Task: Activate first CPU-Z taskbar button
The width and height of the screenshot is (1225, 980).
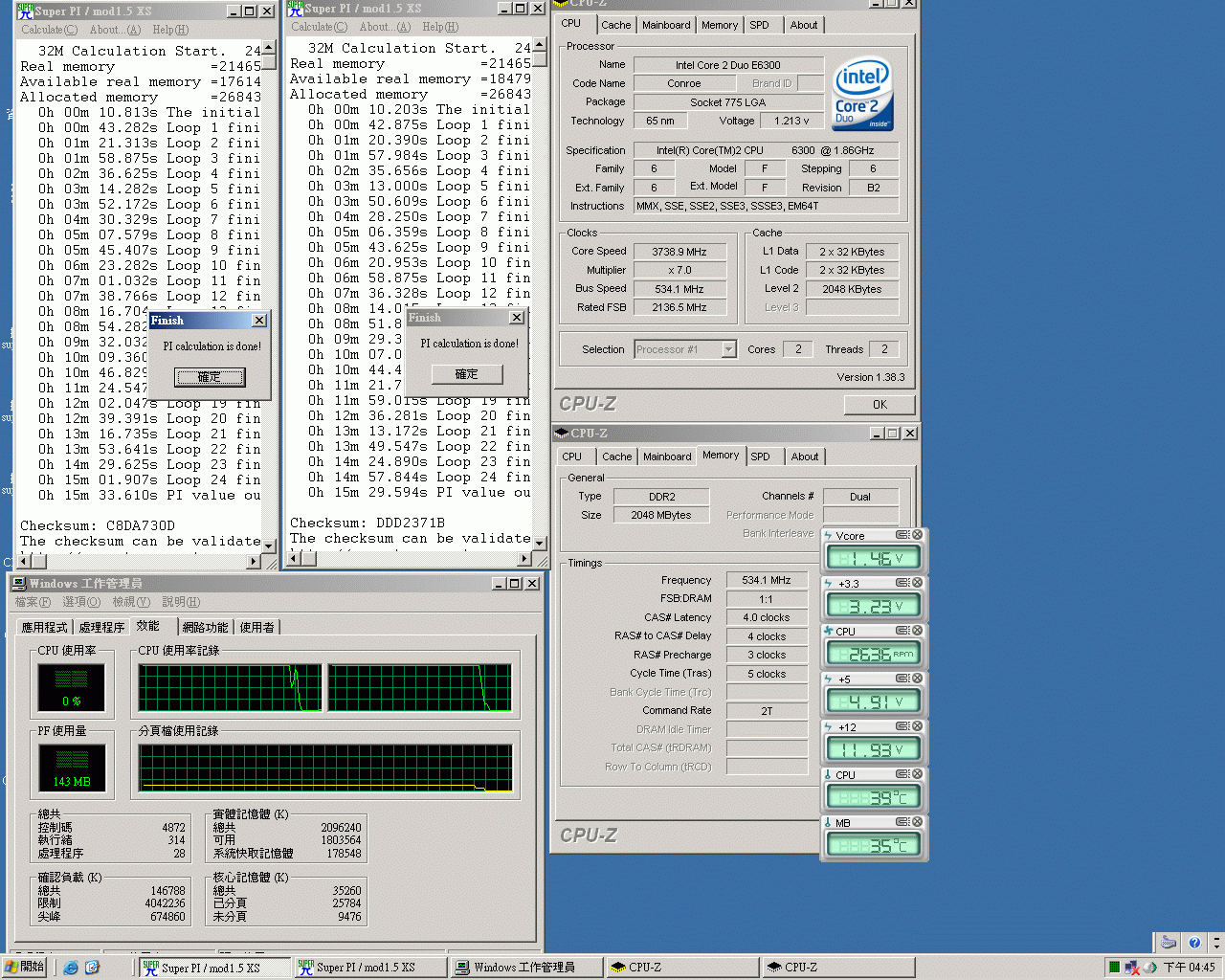Action: pyautogui.click(x=680, y=968)
